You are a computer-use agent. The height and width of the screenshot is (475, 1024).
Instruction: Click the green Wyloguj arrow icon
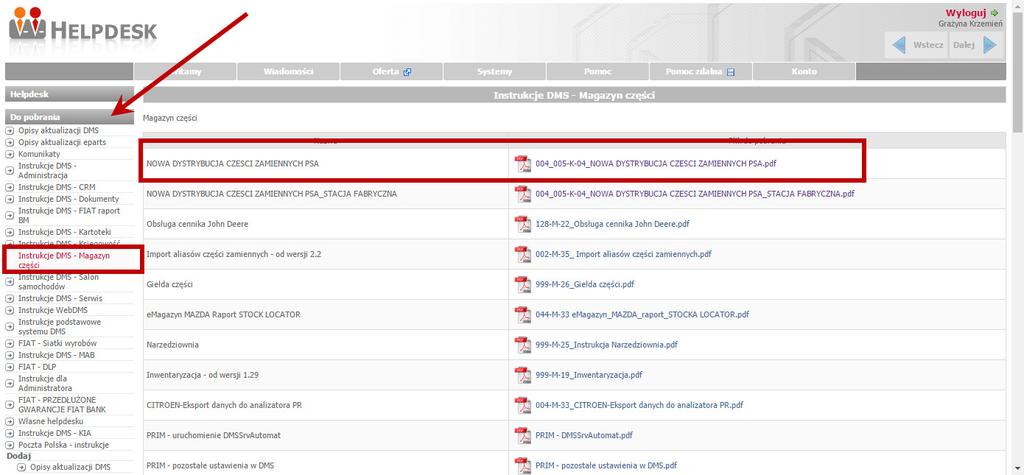click(x=995, y=12)
